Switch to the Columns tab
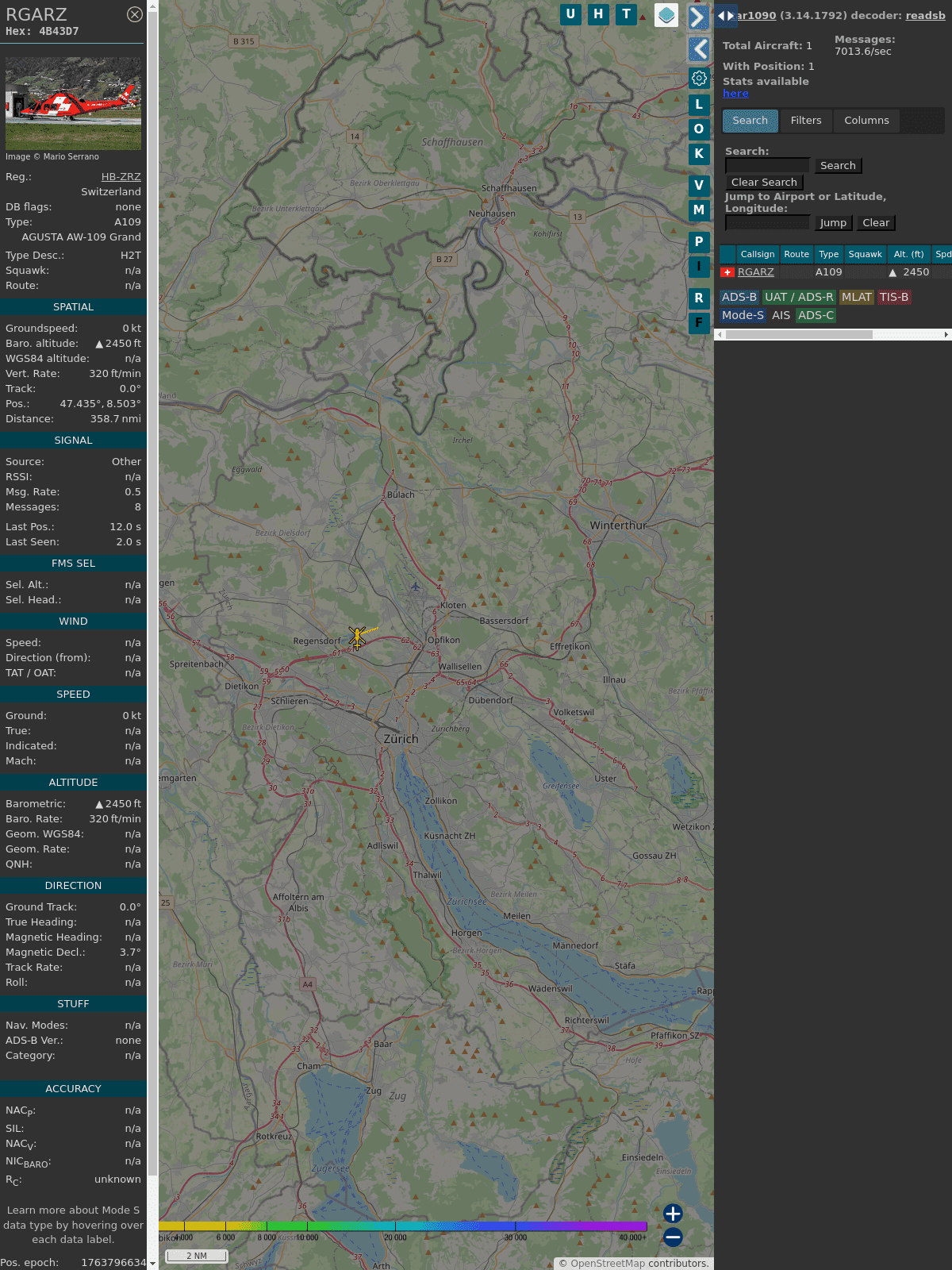The image size is (952, 1270). (866, 121)
